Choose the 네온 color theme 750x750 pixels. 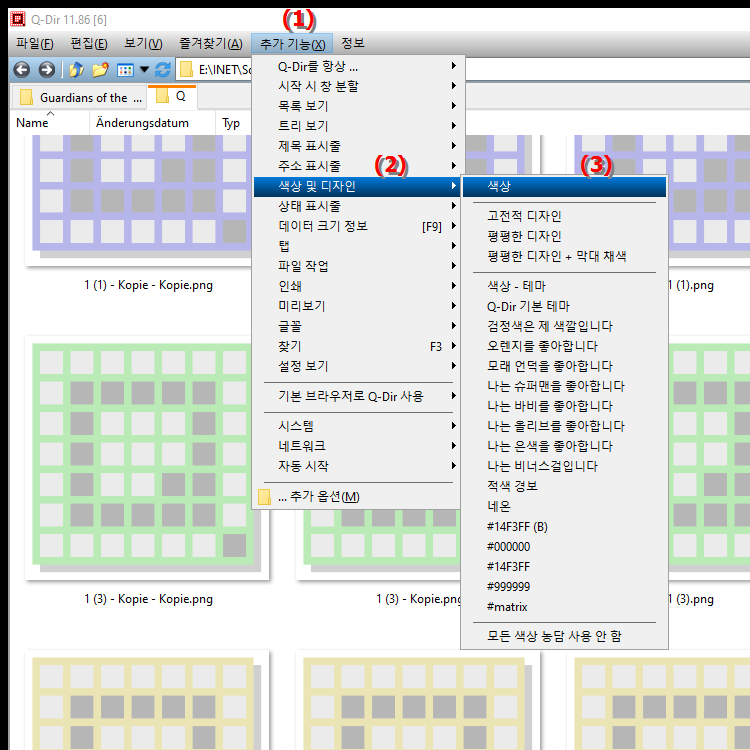(x=498, y=507)
